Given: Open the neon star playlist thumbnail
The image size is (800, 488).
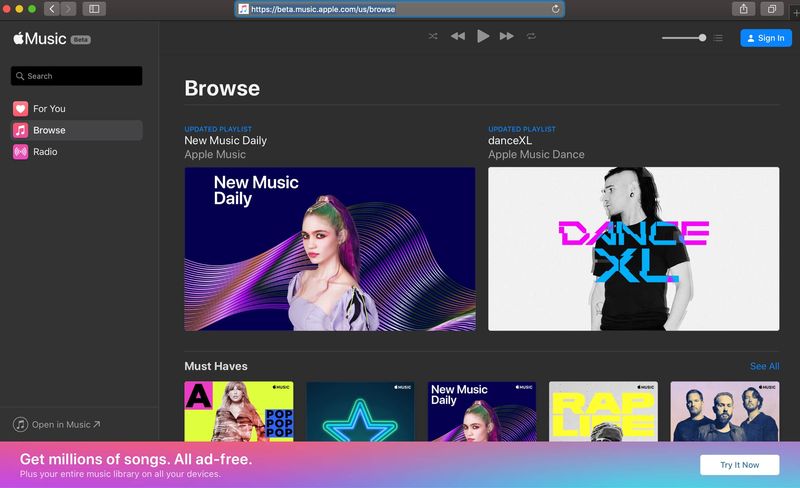Looking at the screenshot, I should (360, 411).
